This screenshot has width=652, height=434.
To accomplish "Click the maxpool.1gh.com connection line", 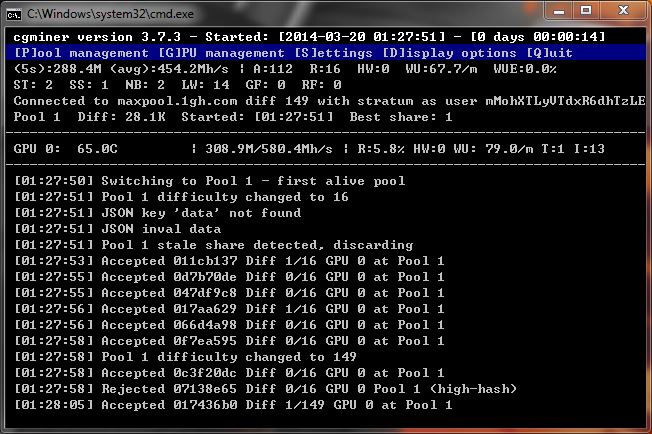I will [x=329, y=101].
